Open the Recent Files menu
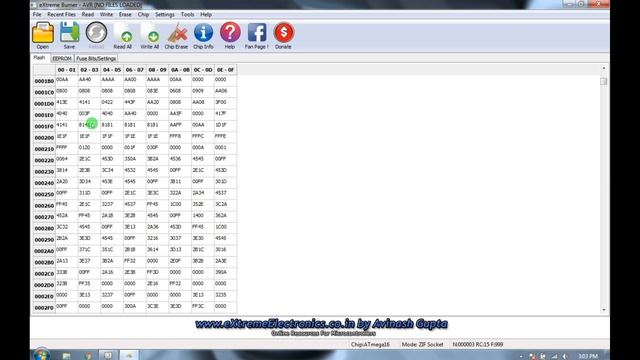This screenshot has height=360, width=640. click(61, 14)
